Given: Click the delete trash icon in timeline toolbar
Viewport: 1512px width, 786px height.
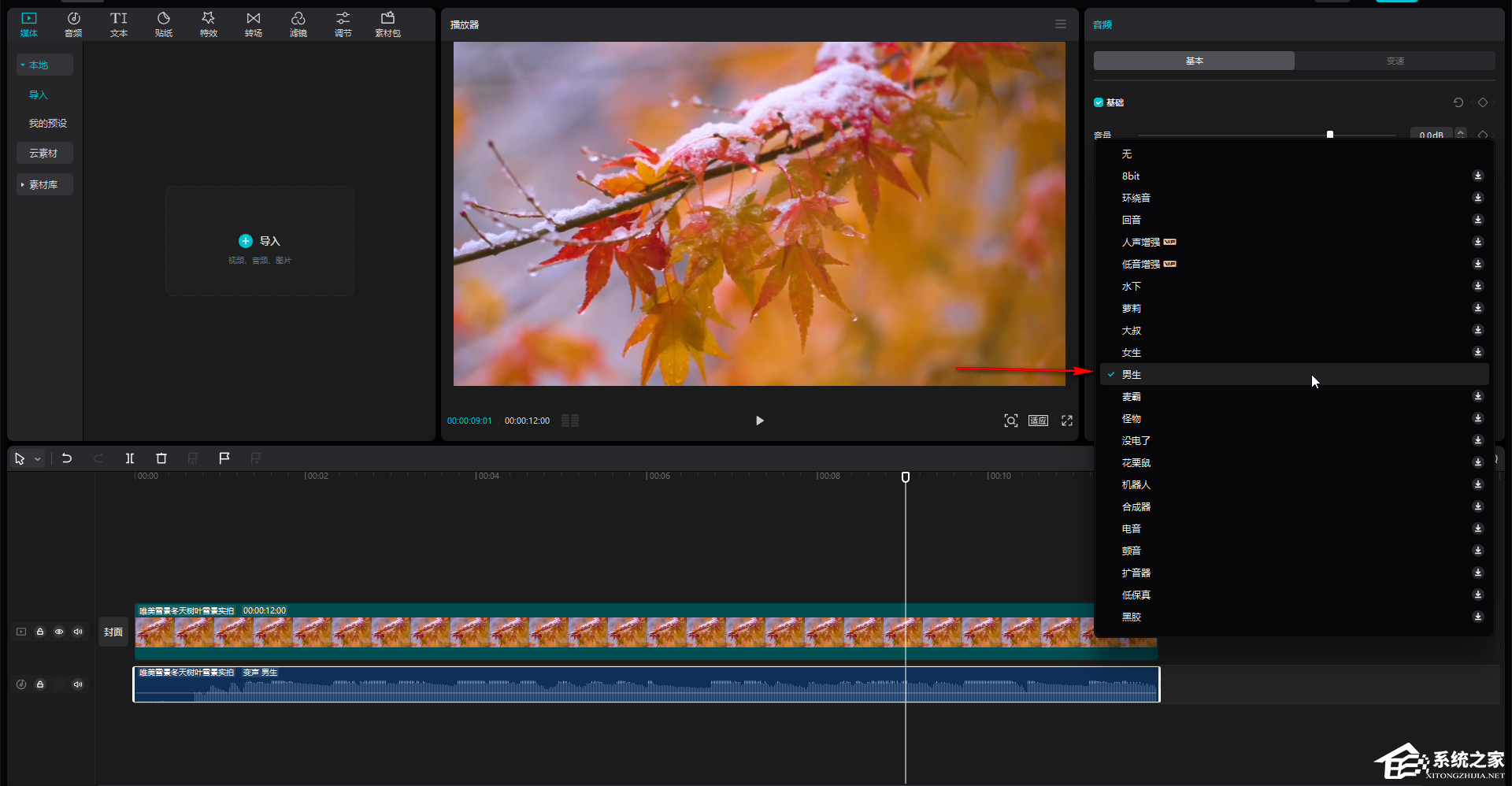Looking at the screenshot, I should point(161,458).
